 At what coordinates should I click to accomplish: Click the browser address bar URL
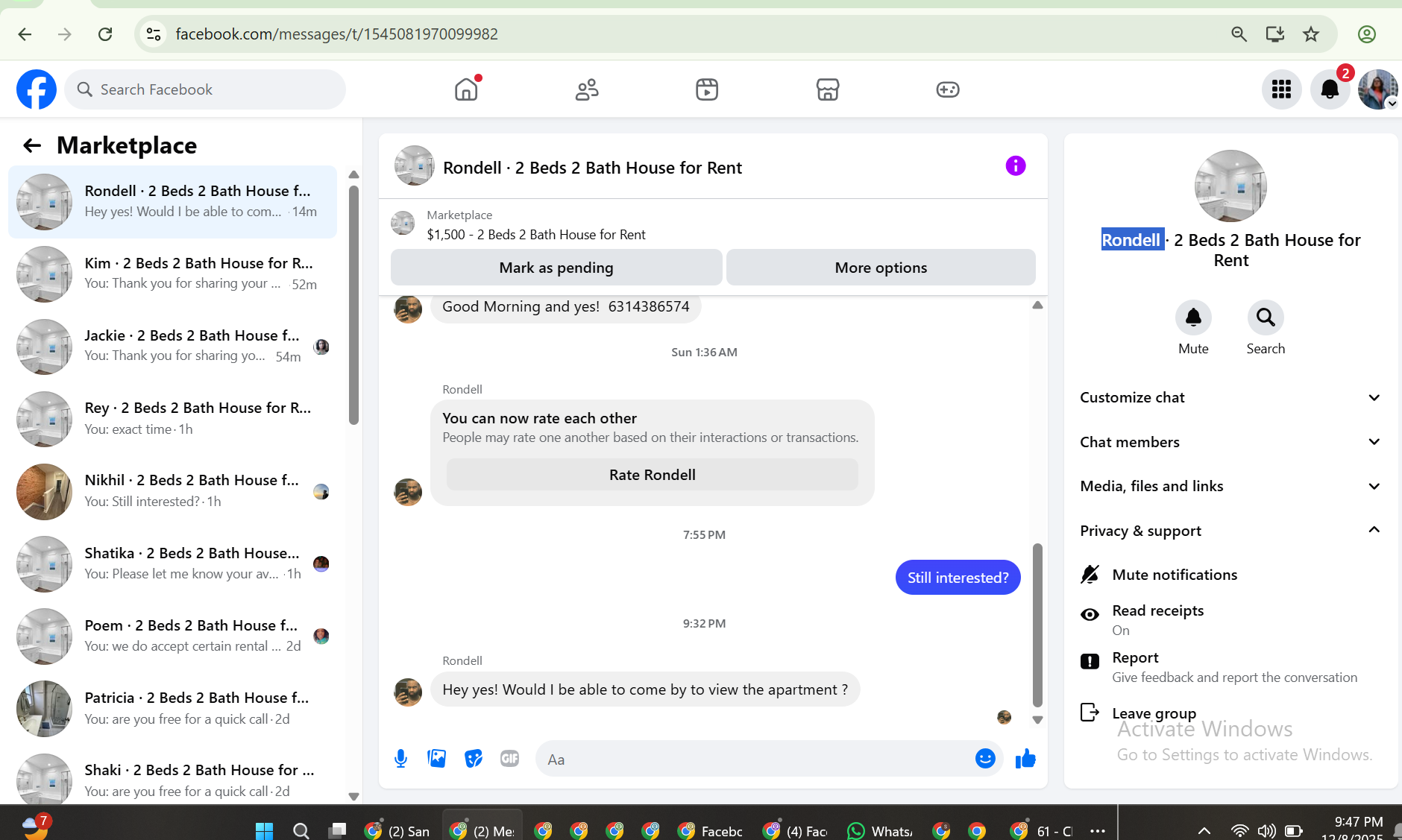tap(336, 34)
